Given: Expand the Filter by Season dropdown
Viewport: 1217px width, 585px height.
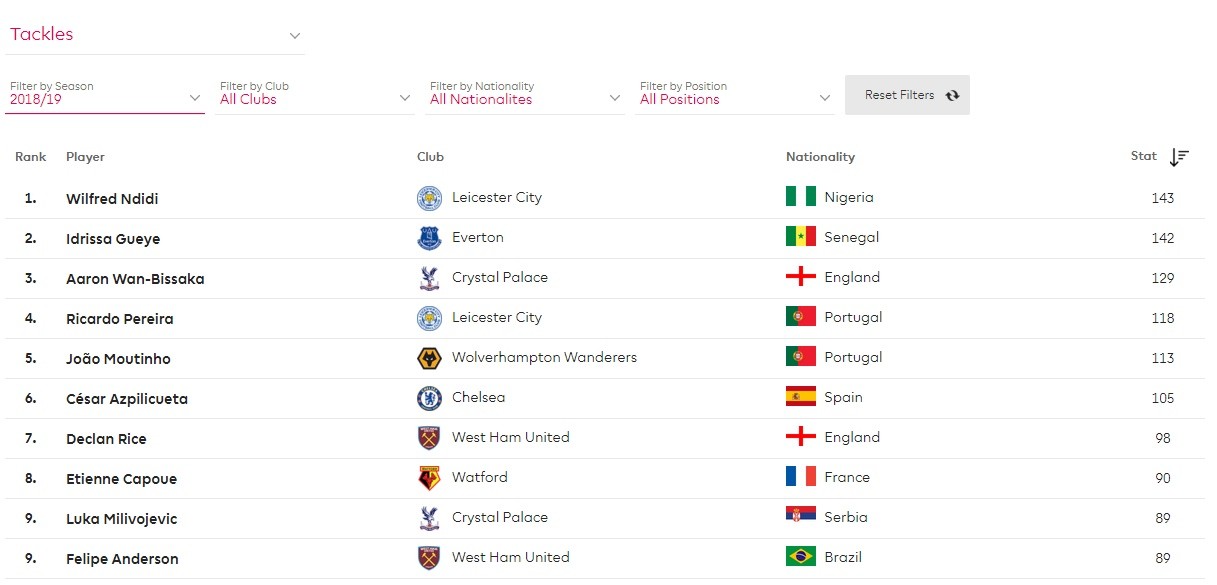Looking at the screenshot, I should (105, 98).
